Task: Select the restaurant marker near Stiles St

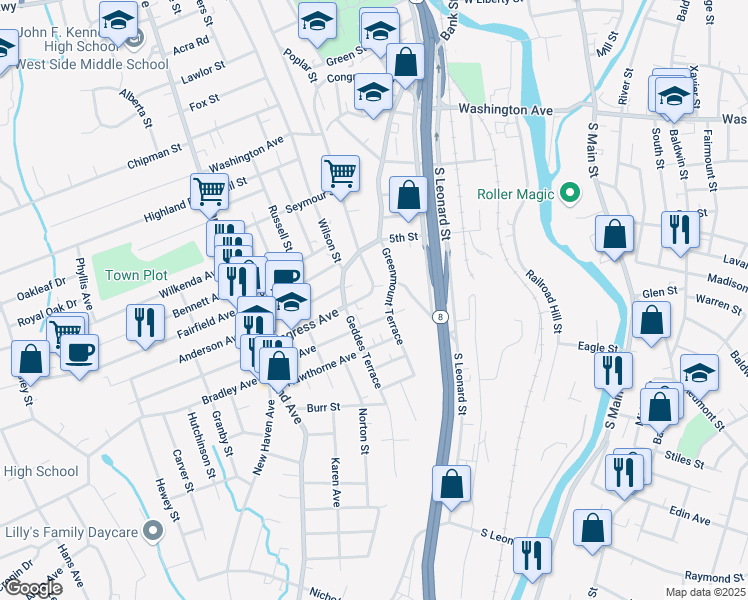Action: tap(624, 473)
